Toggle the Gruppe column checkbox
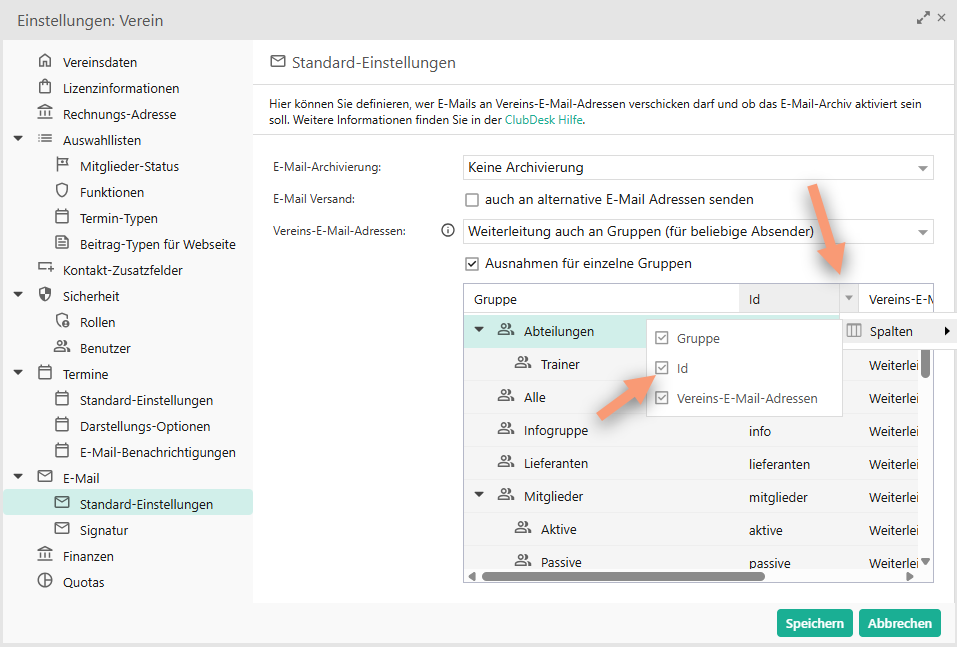 click(x=662, y=338)
